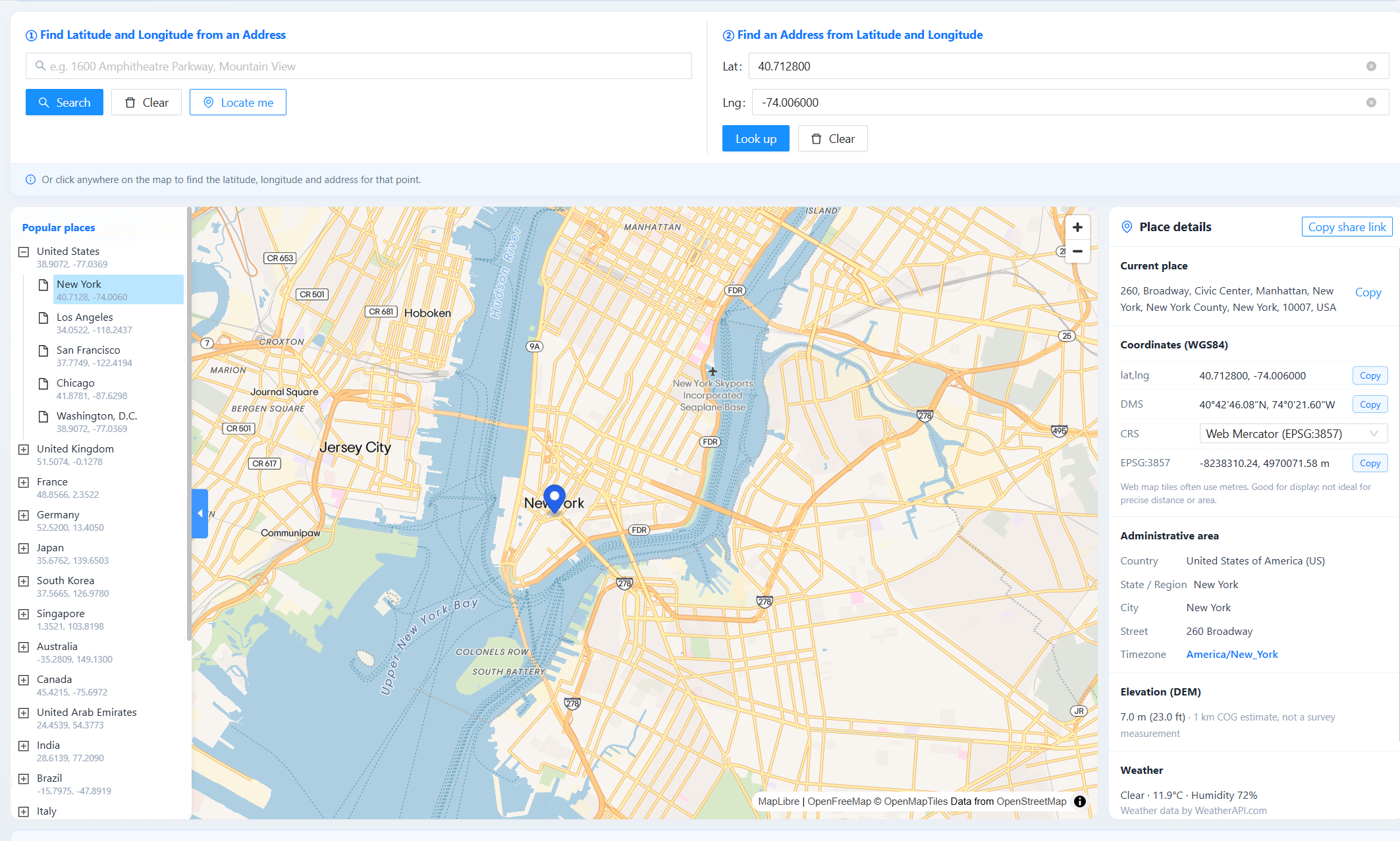The width and height of the screenshot is (1400, 841).
Task: Click the Chicago document icon
Action: [43, 383]
